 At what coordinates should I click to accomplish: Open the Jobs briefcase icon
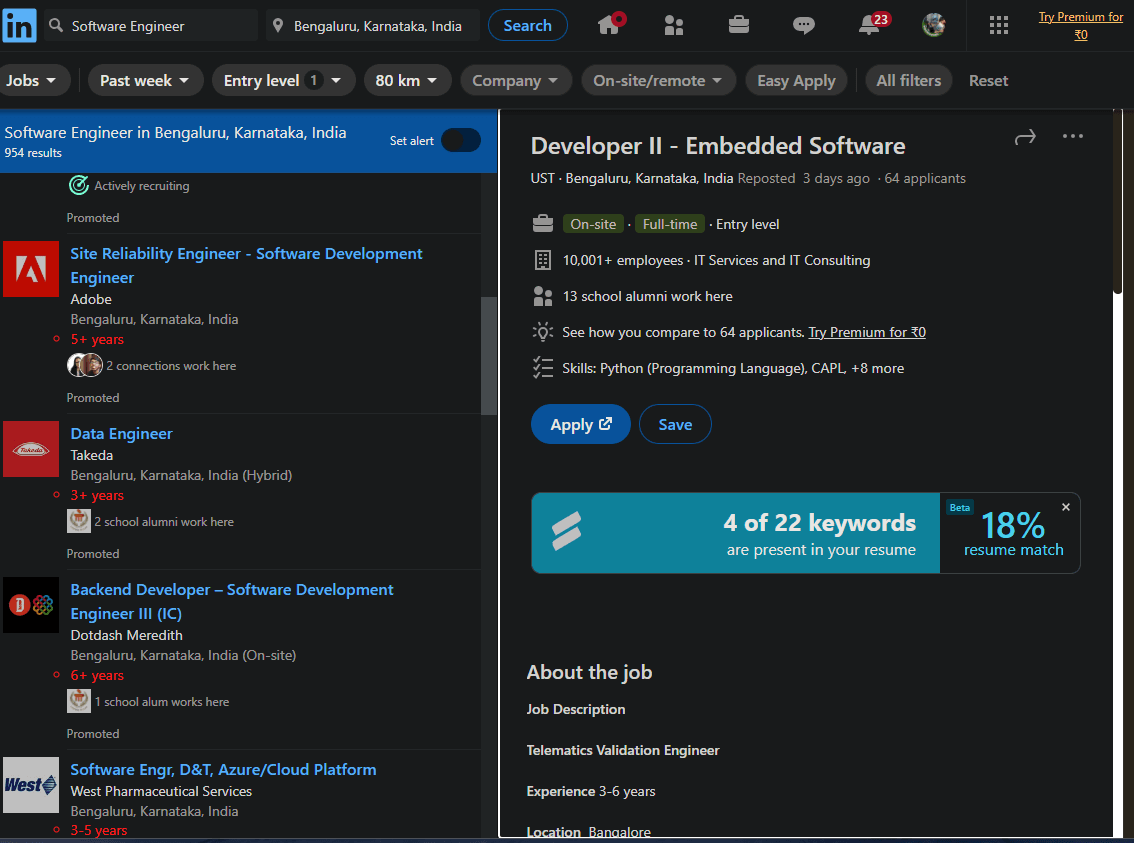pos(739,25)
